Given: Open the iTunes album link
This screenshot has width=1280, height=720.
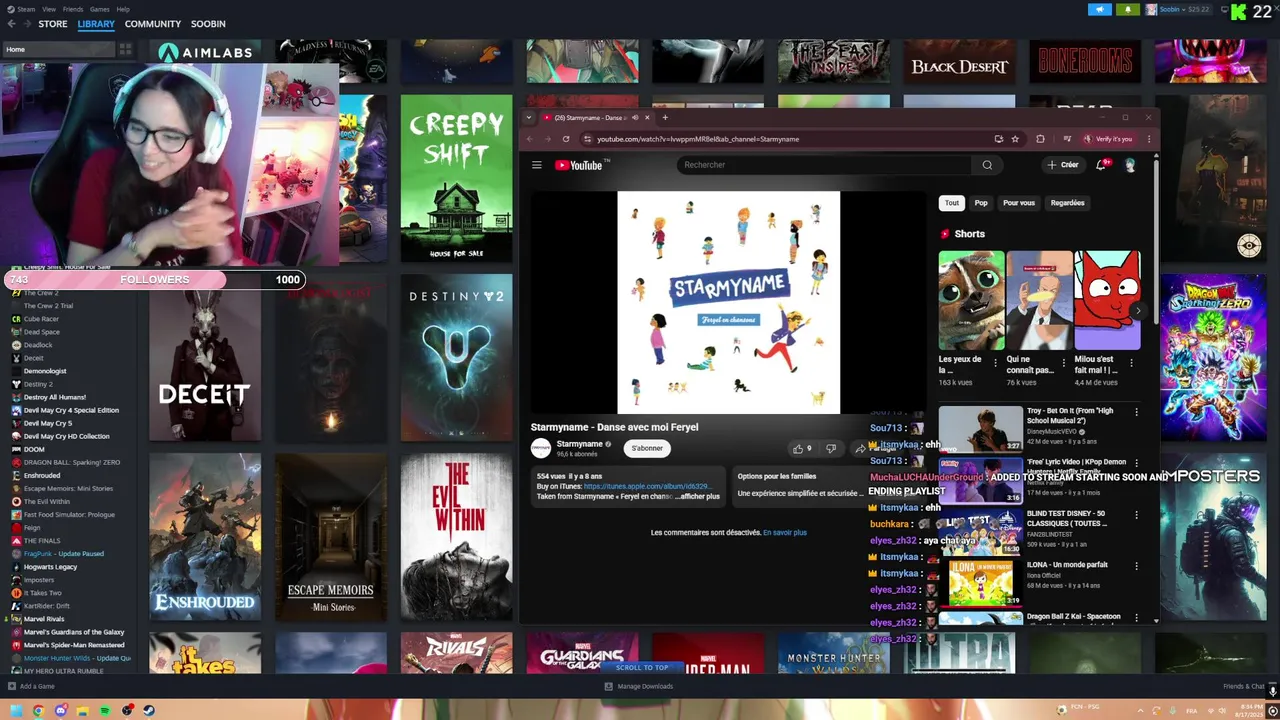Looking at the screenshot, I should [x=648, y=486].
